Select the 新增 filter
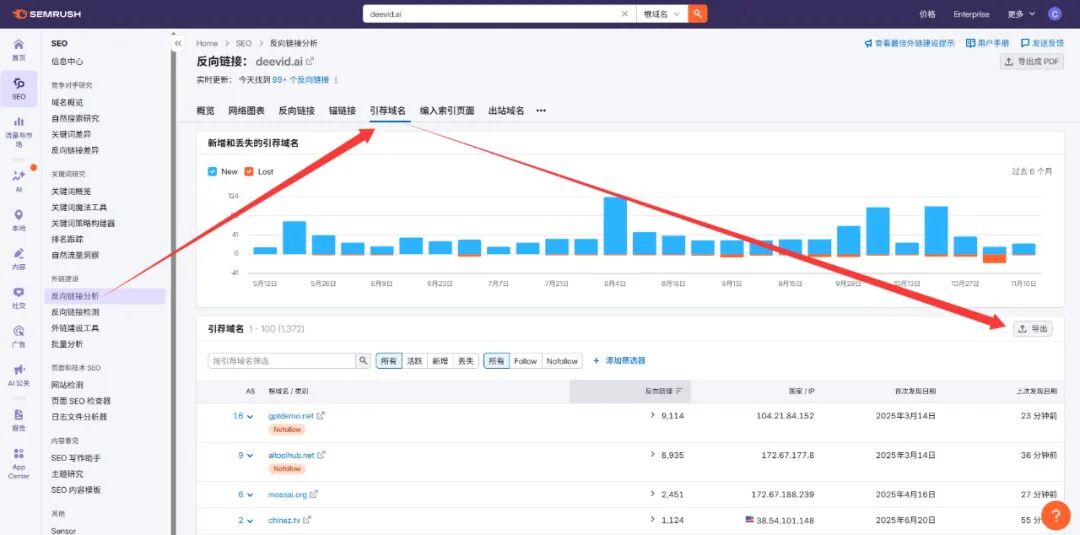Image resolution: width=1080 pixels, height=535 pixels. (x=439, y=361)
